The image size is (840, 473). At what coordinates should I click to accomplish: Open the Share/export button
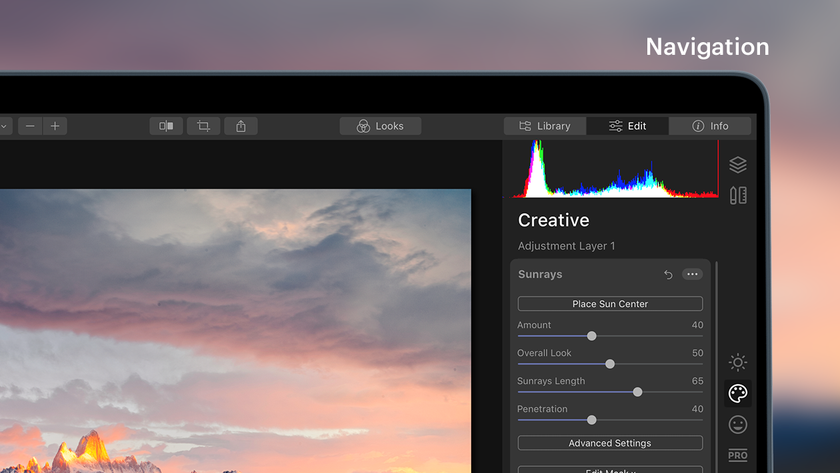pyautogui.click(x=241, y=126)
